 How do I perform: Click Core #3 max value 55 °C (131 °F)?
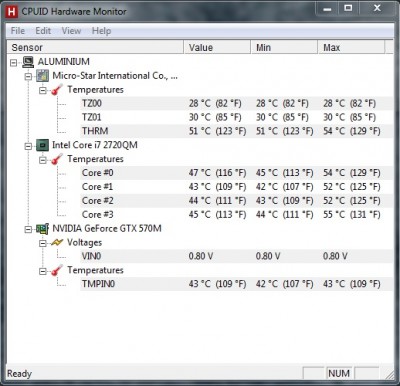(x=352, y=214)
